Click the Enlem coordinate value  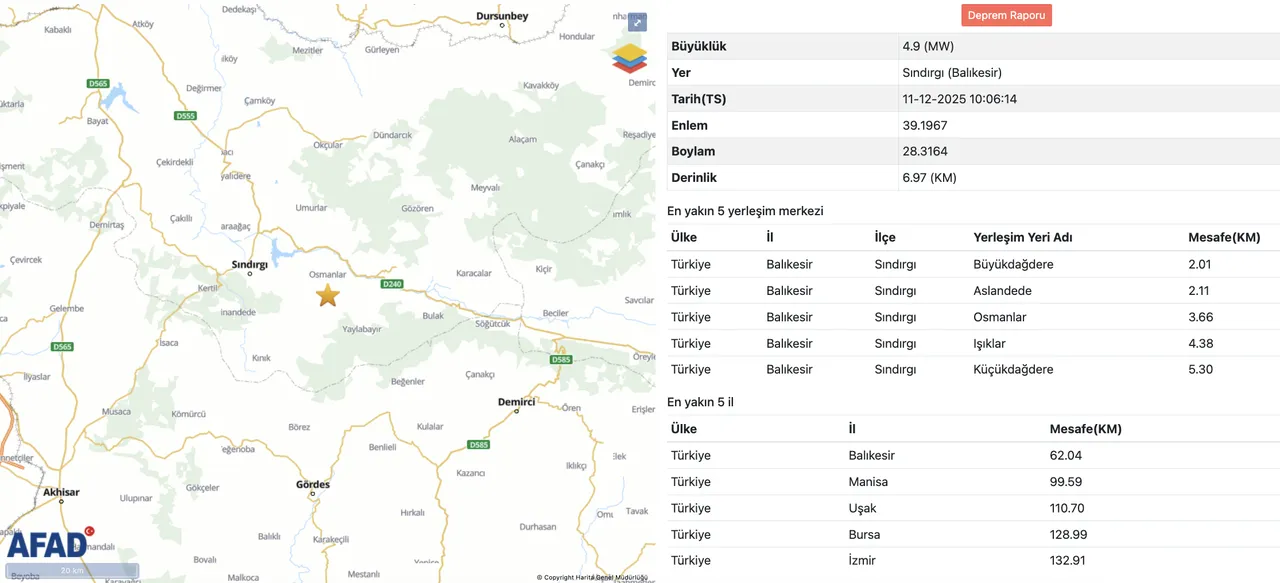pyautogui.click(x=924, y=125)
